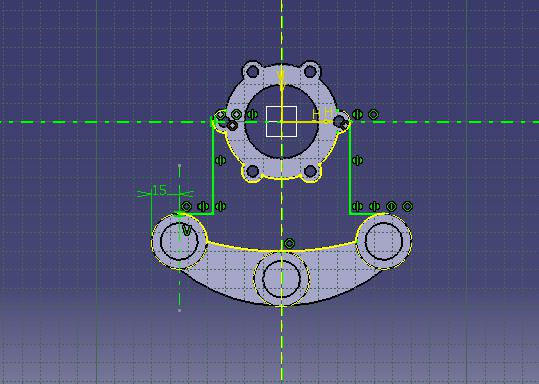This screenshot has width=539, height=384.
Task: Select the white origin square at sketch center
Action: pos(282,122)
